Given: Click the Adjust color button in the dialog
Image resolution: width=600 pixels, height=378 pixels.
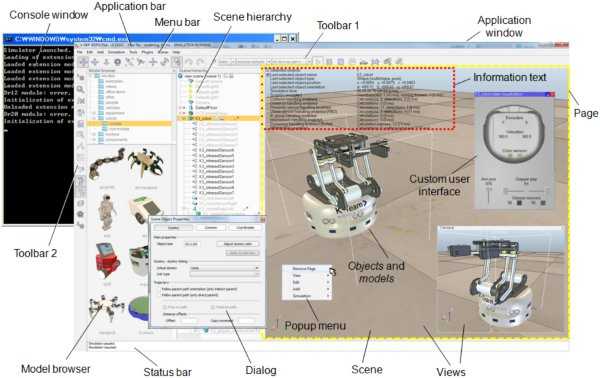Looking at the screenshot, I should coord(238,244).
